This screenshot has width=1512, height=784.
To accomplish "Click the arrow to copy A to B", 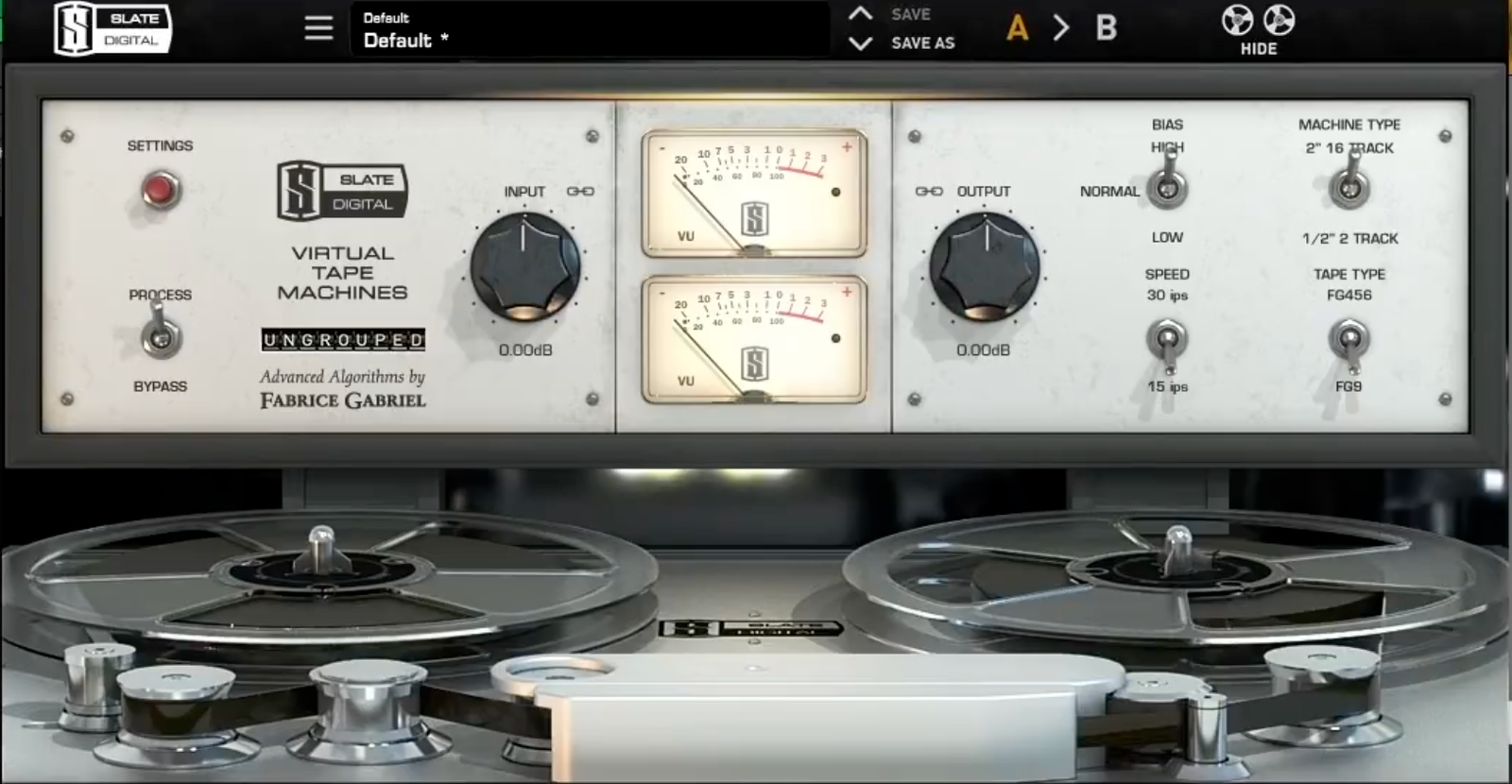I will click(x=1061, y=28).
